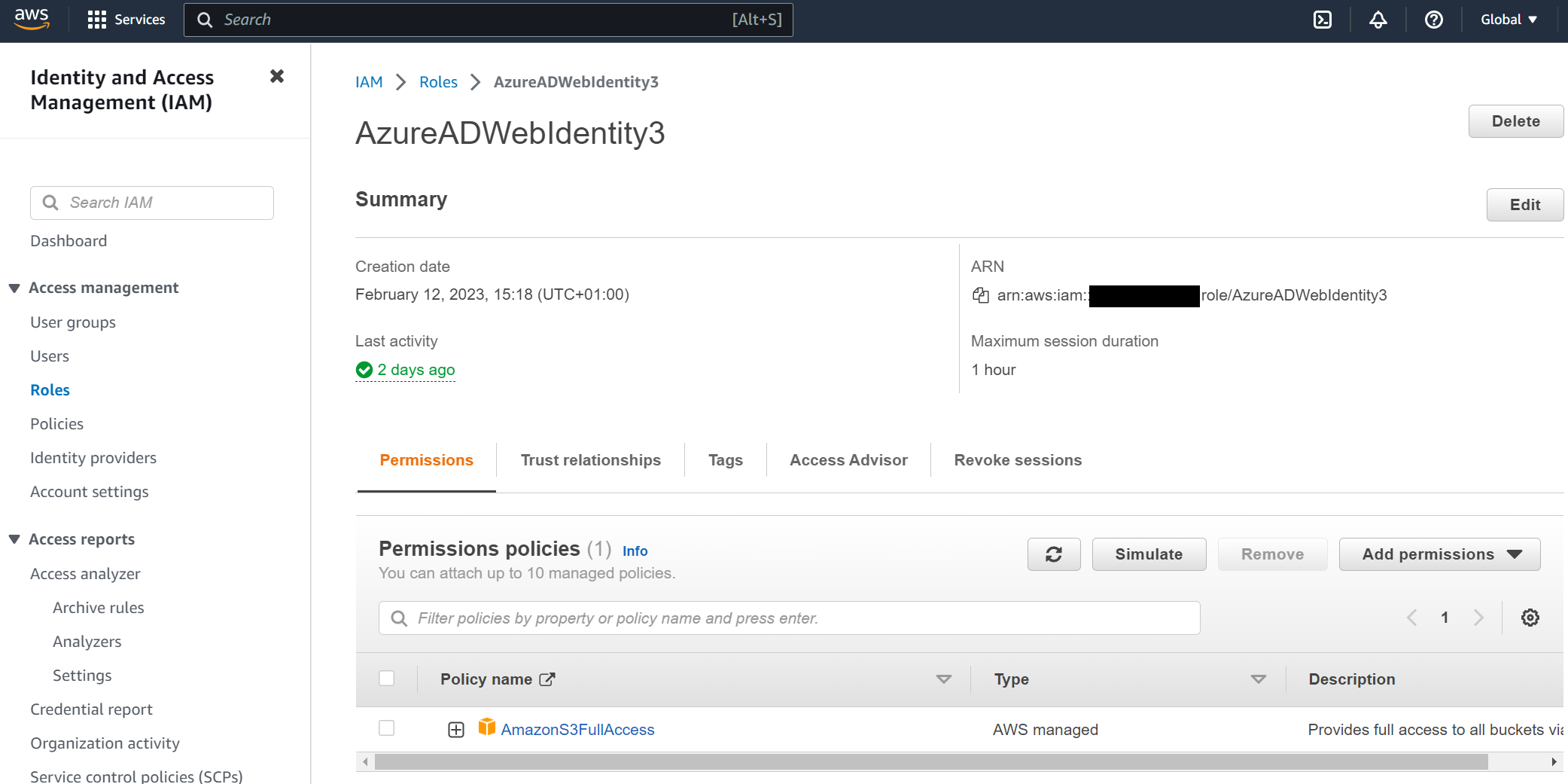Screen dimensions: 1568x784
Task: Open permissions table preferences gear
Action: coord(1530,618)
